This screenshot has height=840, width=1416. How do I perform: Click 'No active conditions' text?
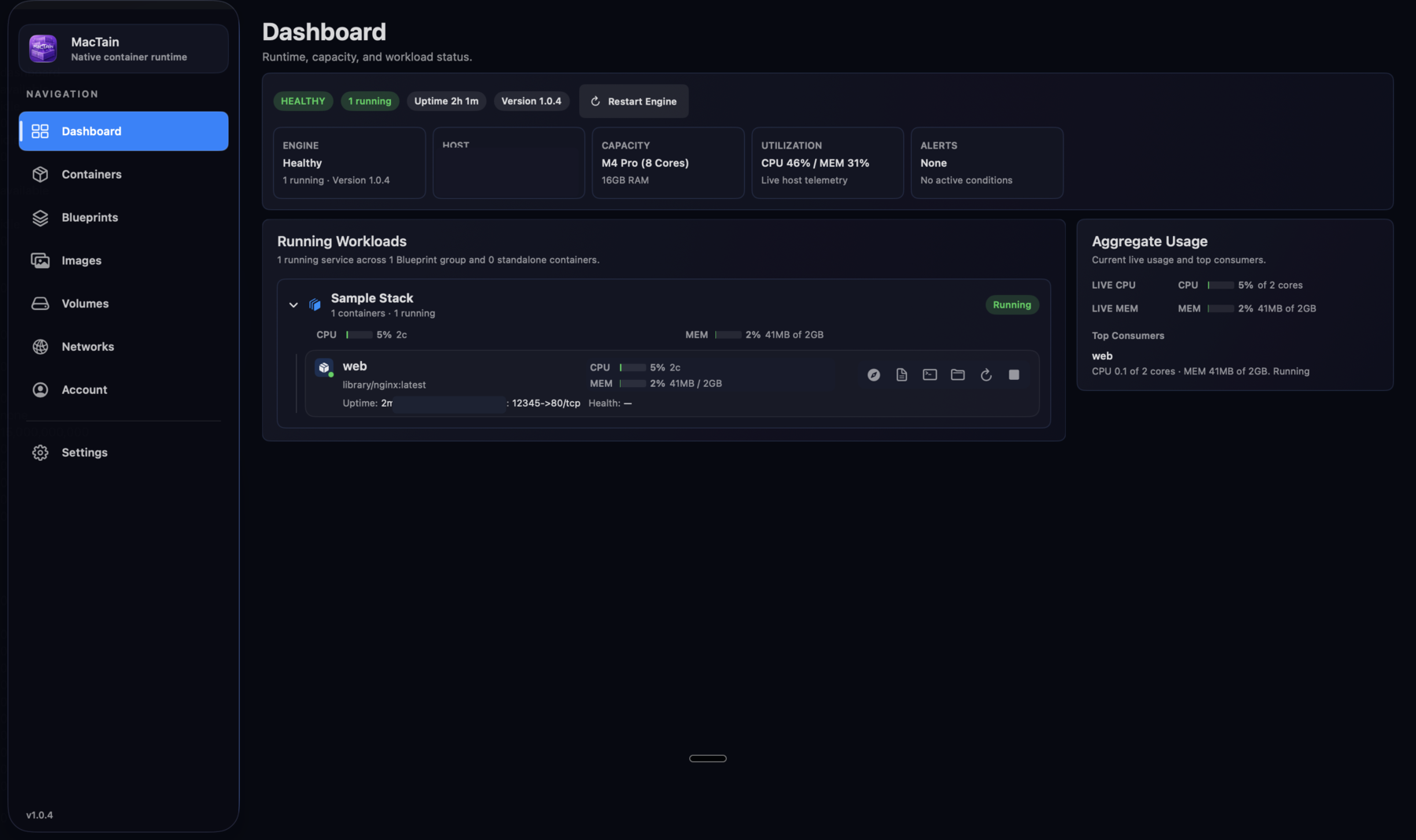click(x=966, y=181)
